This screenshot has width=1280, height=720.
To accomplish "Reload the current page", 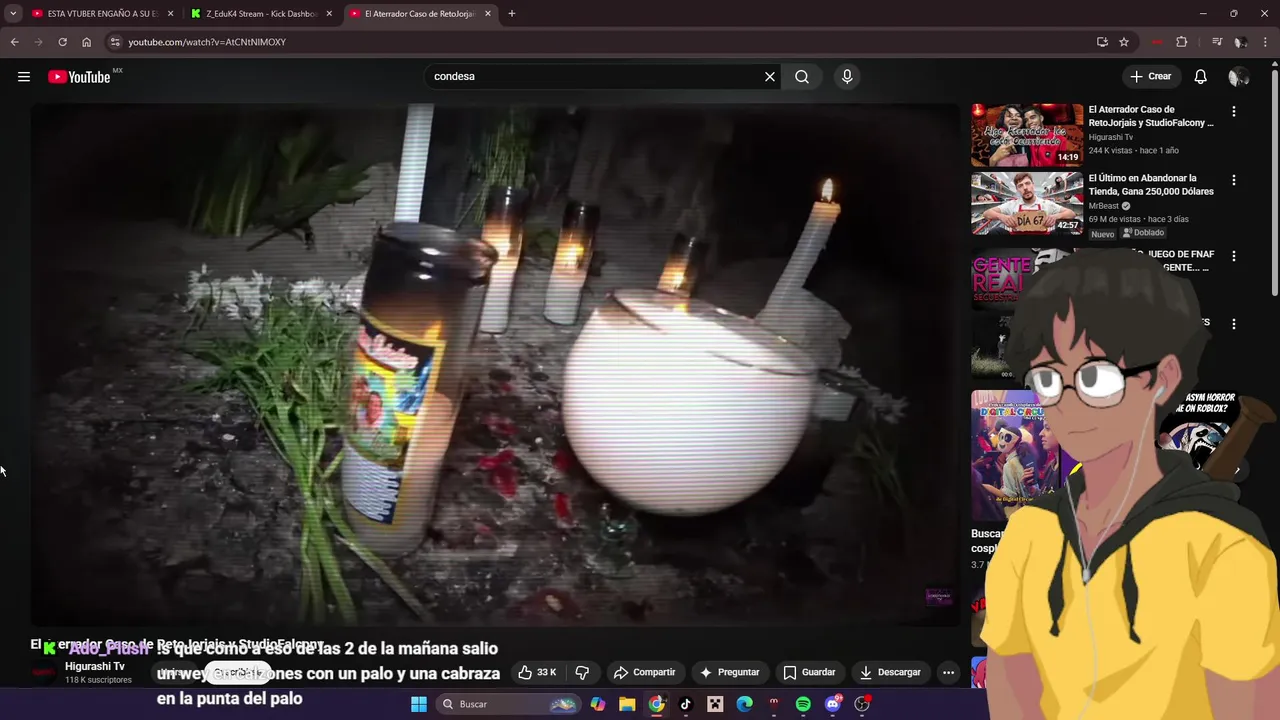I will (62, 42).
